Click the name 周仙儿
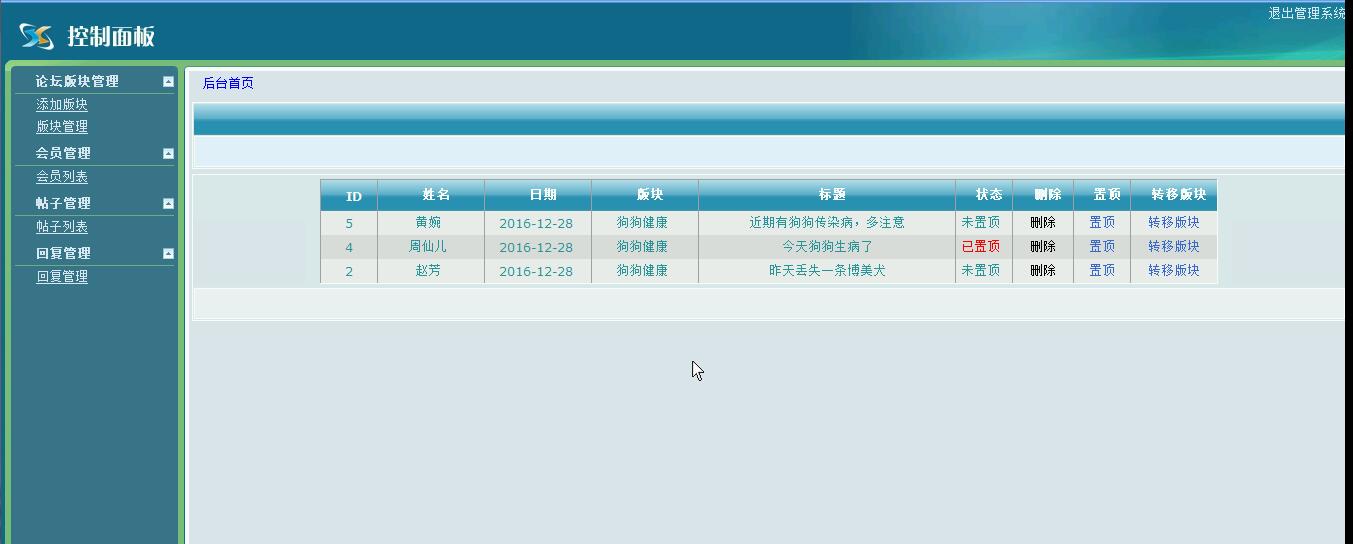The width and height of the screenshot is (1353, 544). (x=428, y=246)
